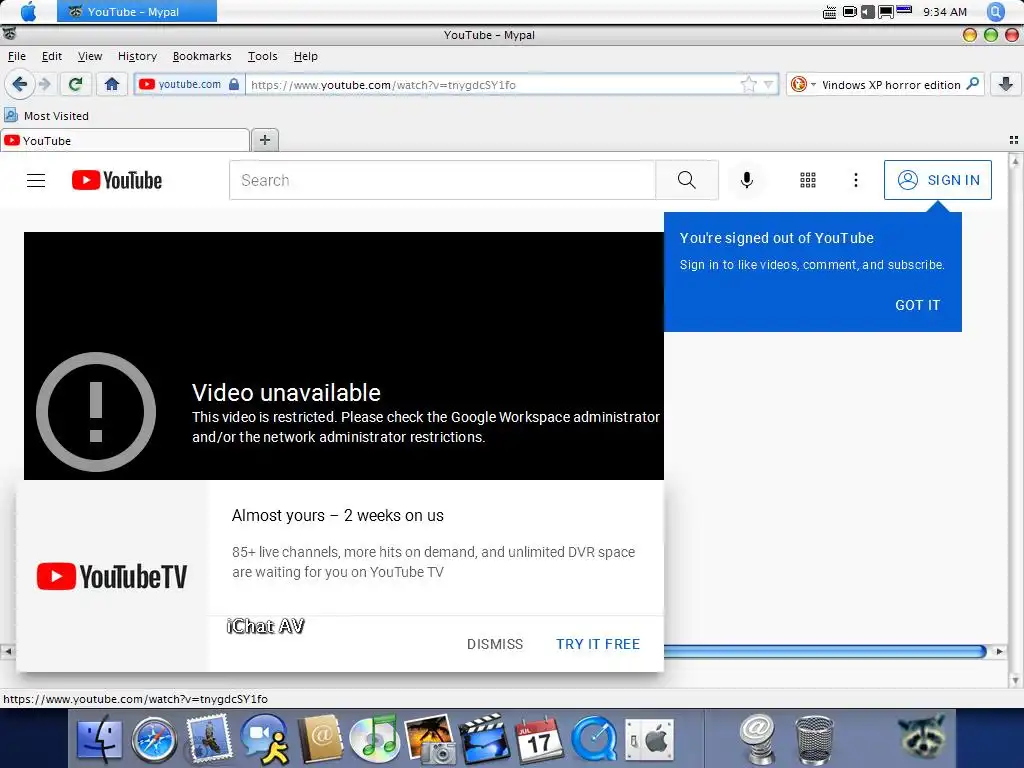
Task: Click the Almost yours – 2 weeks on us text
Action: click(x=338, y=515)
